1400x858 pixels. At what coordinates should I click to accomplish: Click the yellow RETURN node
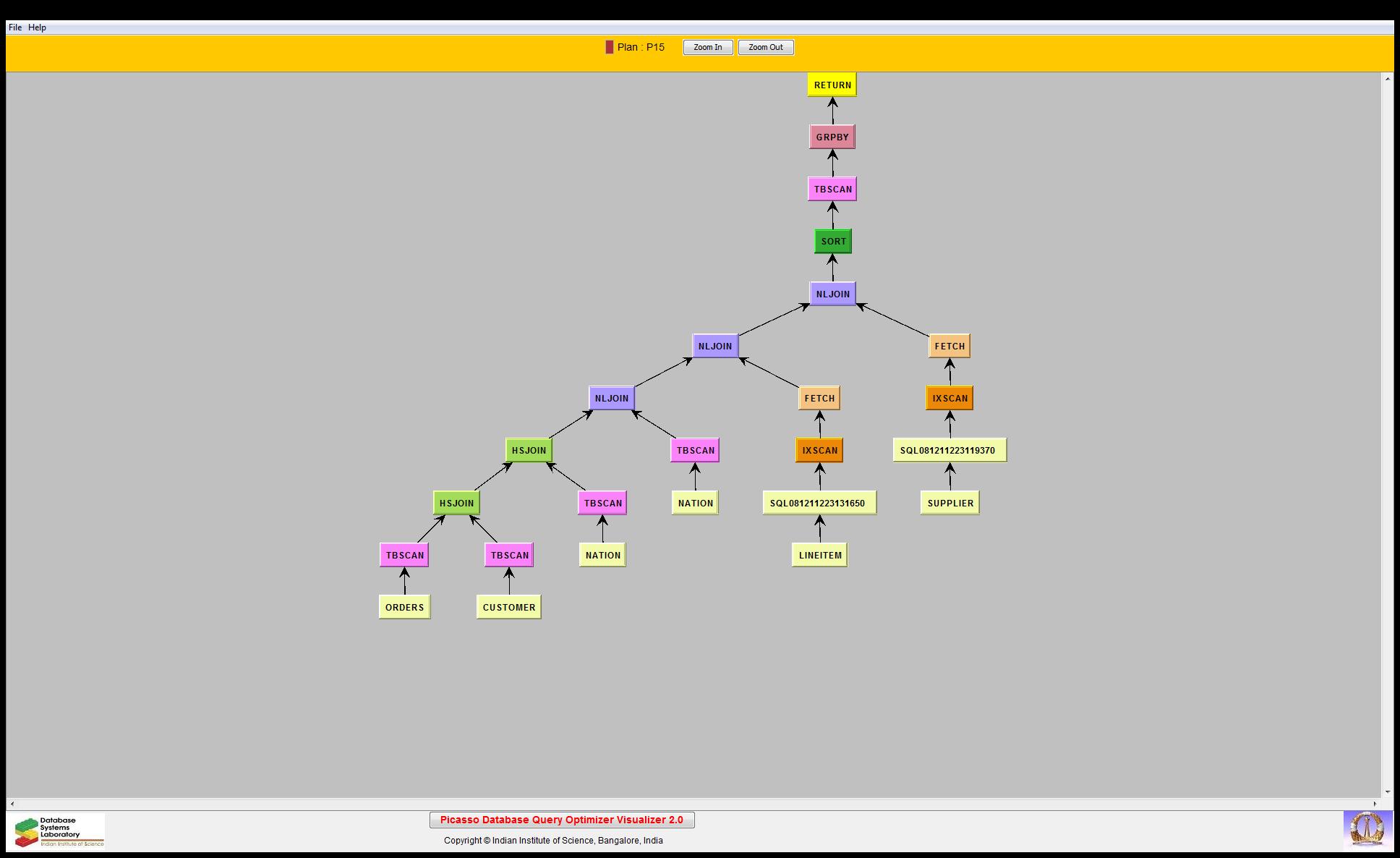tap(832, 85)
